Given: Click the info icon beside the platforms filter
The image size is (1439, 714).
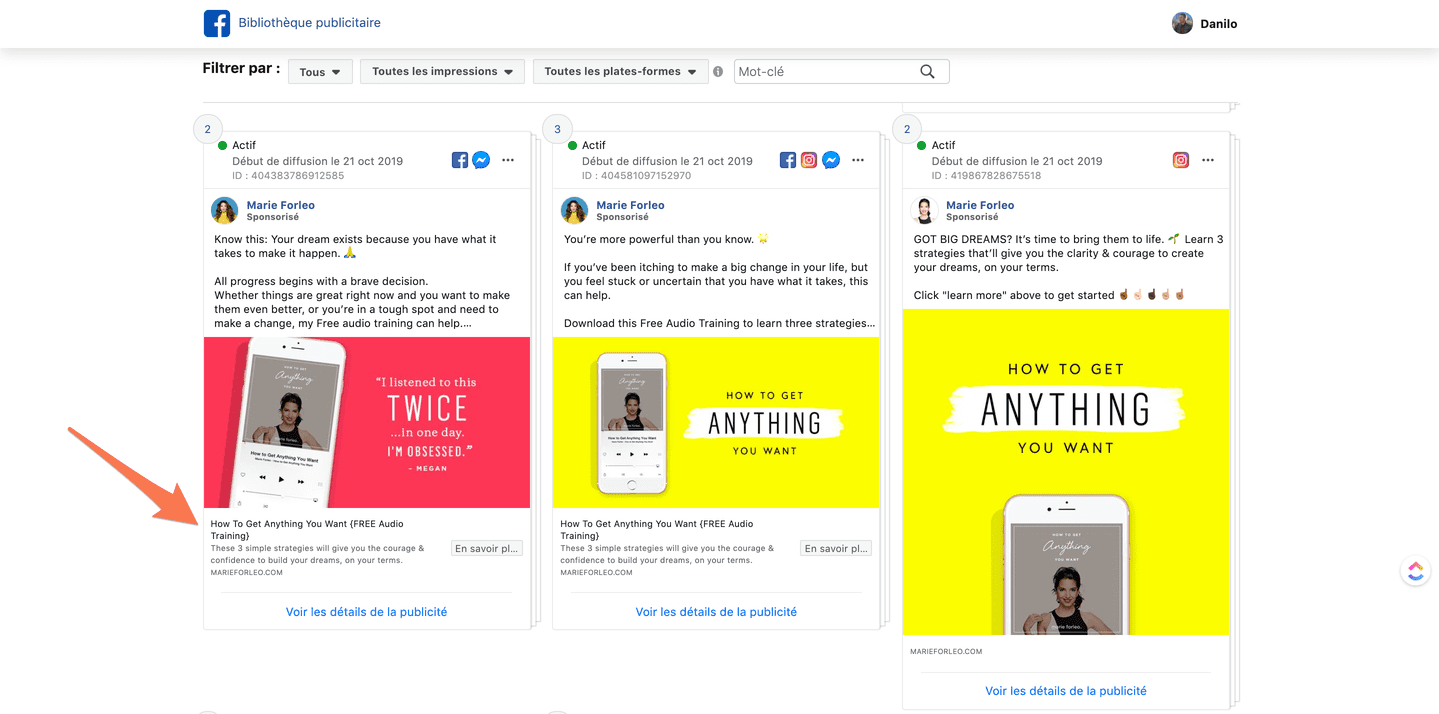Looking at the screenshot, I should tap(718, 72).
